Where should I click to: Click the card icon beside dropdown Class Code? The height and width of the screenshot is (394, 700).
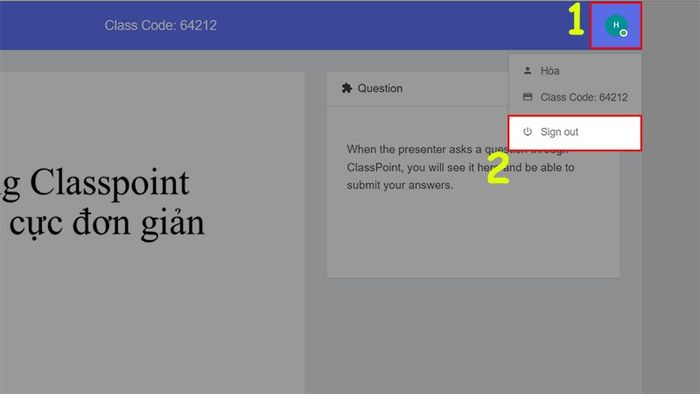[528, 97]
